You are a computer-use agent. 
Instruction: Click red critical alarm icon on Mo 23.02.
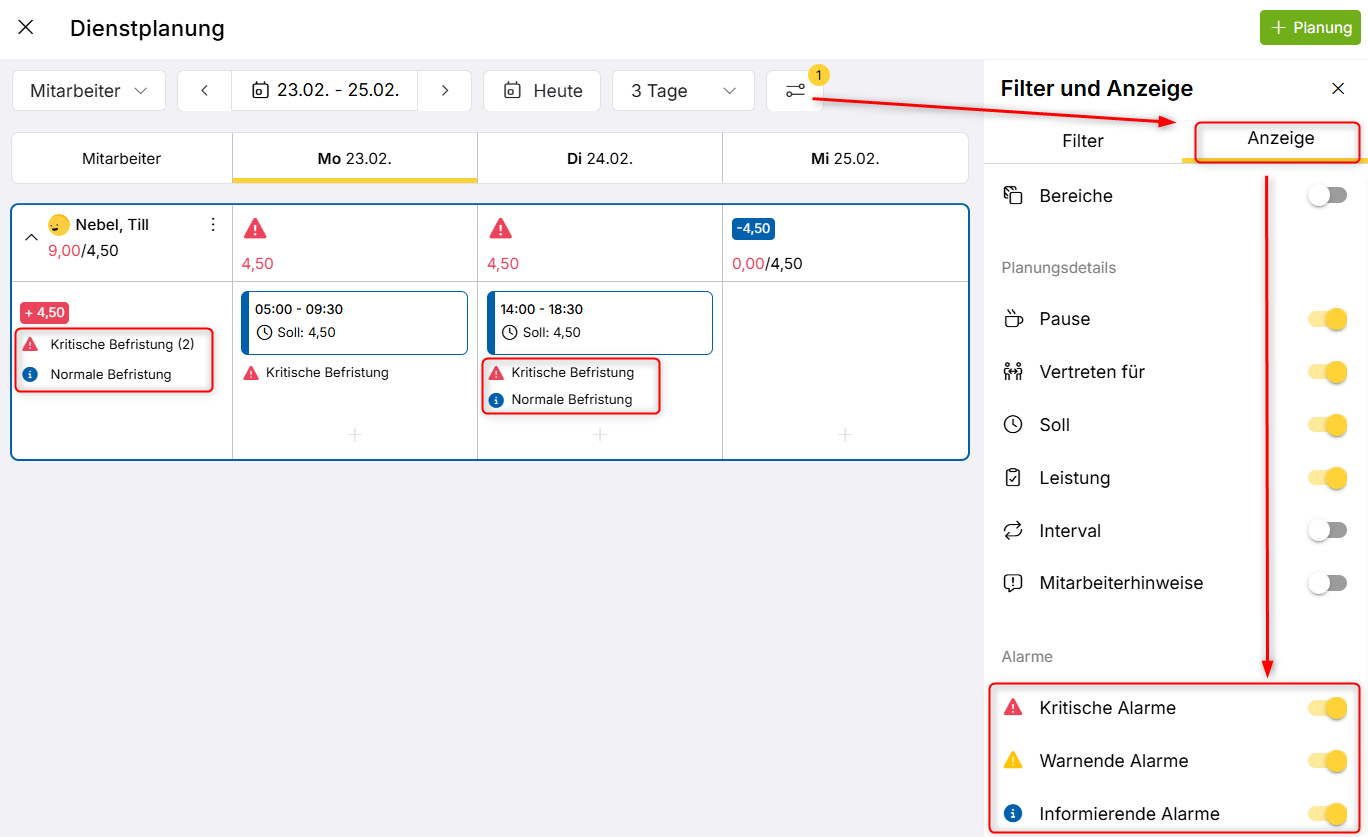(x=255, y=229)
